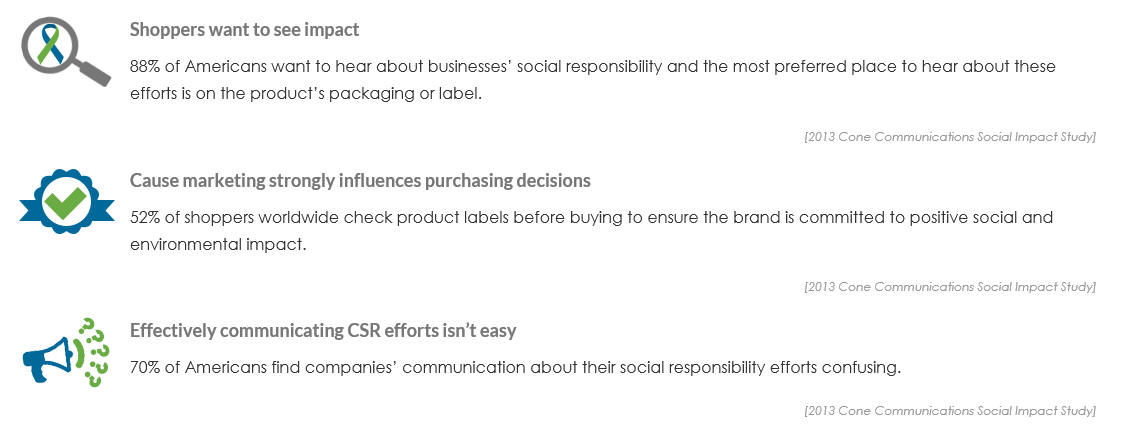Click the text 'packaging or label.'

[405, 95]
